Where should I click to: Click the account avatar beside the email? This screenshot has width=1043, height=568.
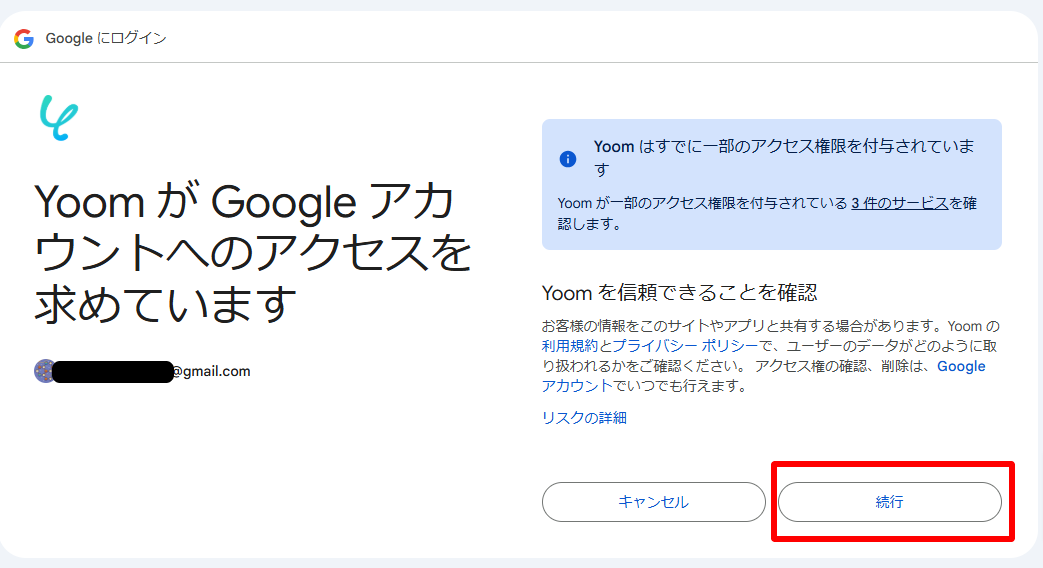click(x=44, y=371)
